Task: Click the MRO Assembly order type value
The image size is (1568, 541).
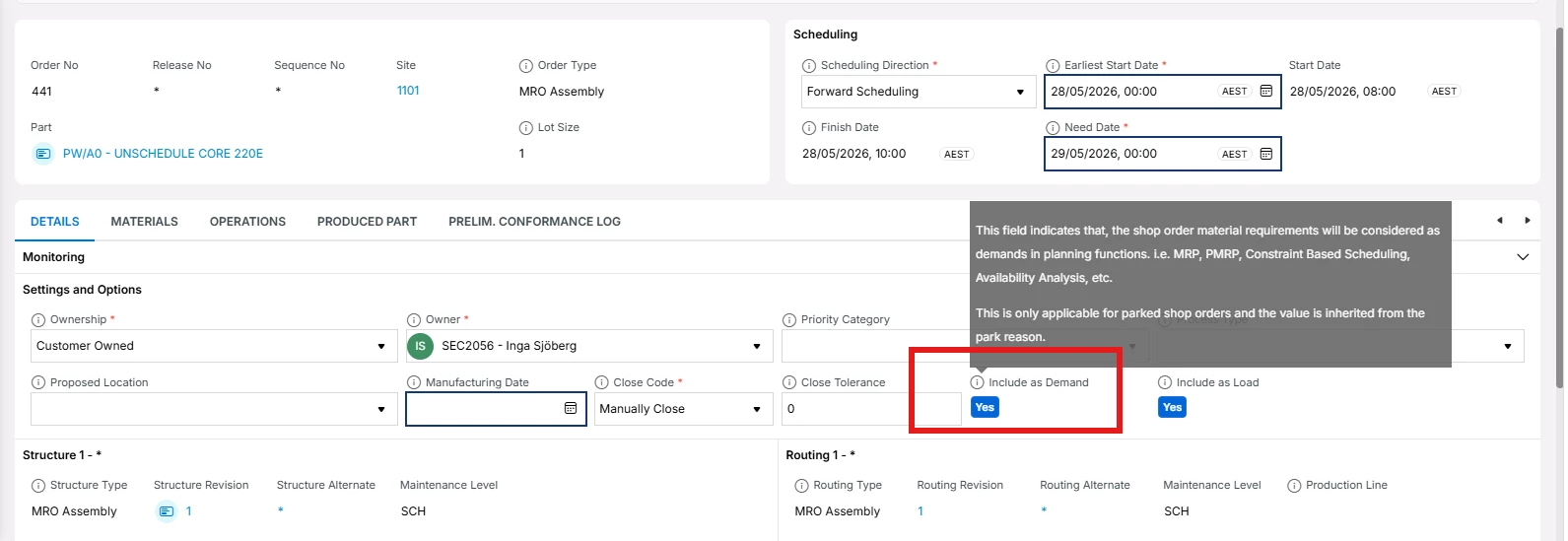Action: pyautogui.click(x=562, y=92)
